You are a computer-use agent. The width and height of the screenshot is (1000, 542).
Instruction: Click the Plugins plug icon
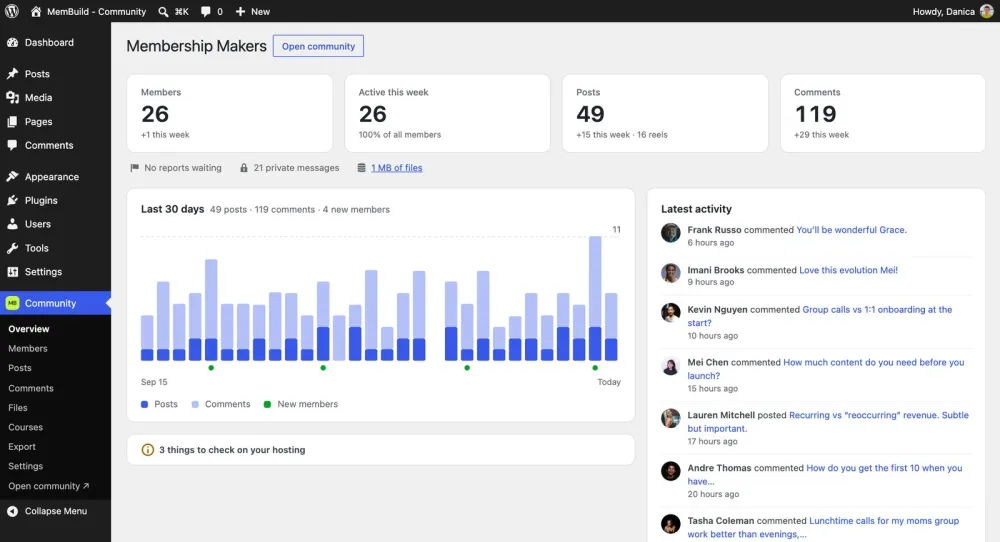click(12, 200)
